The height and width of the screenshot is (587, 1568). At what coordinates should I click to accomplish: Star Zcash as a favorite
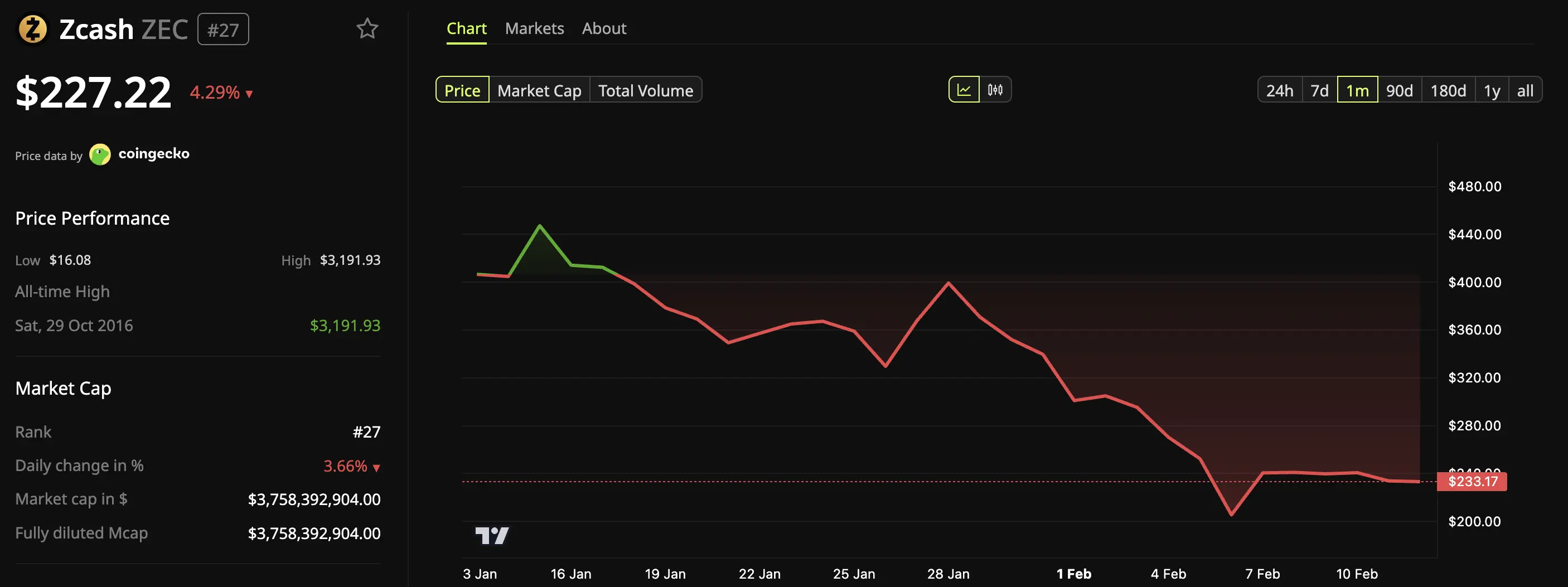click(x=367, y=28)
